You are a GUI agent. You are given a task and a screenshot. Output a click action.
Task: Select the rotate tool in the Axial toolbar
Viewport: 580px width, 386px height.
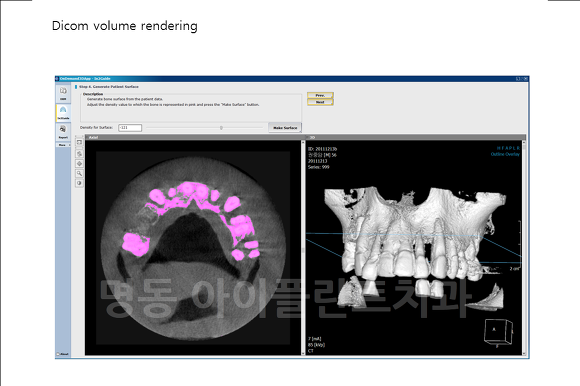[79, 153]
